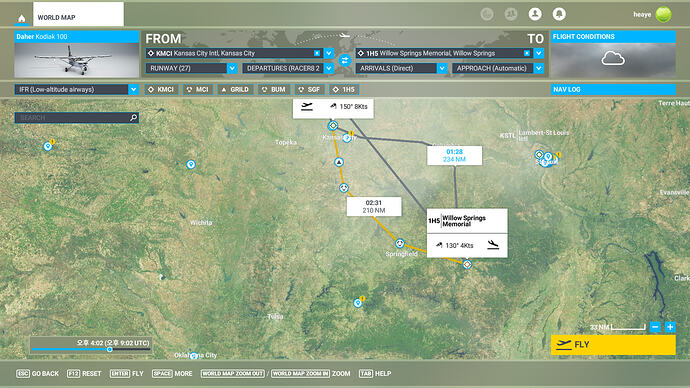Click the WORLD MAP ZOOM IN key hint
Screen dimensions: 690x388
[301, 373]
